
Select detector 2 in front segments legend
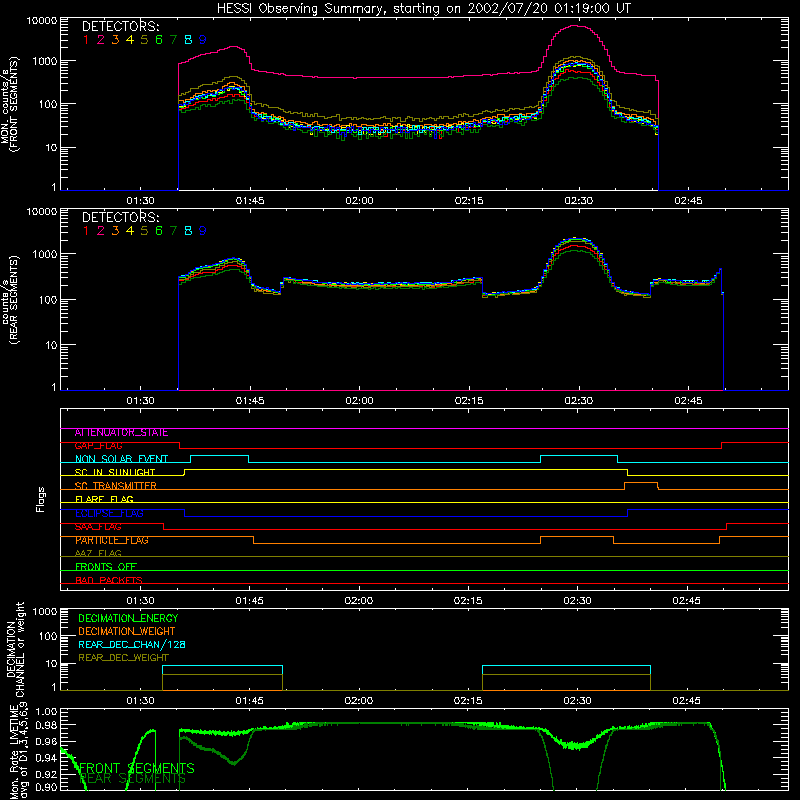[101, 40]
